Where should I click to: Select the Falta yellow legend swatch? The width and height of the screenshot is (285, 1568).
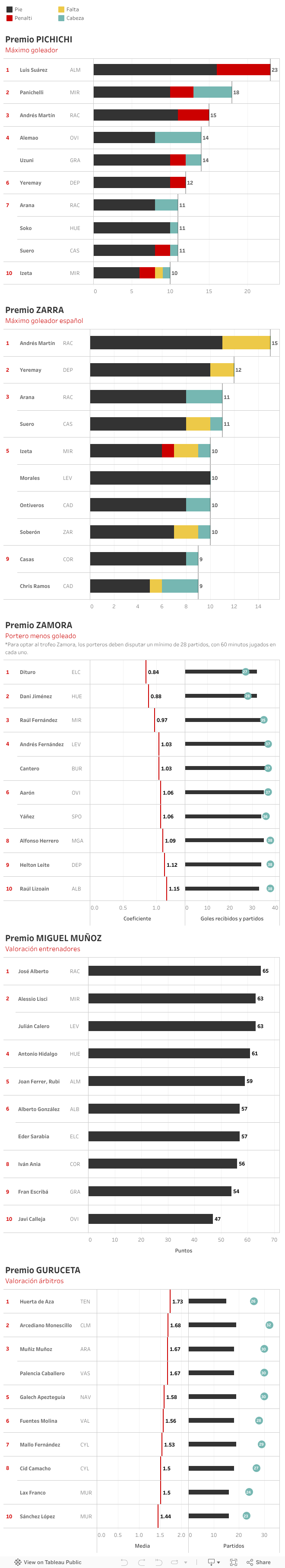click(61, 9)
